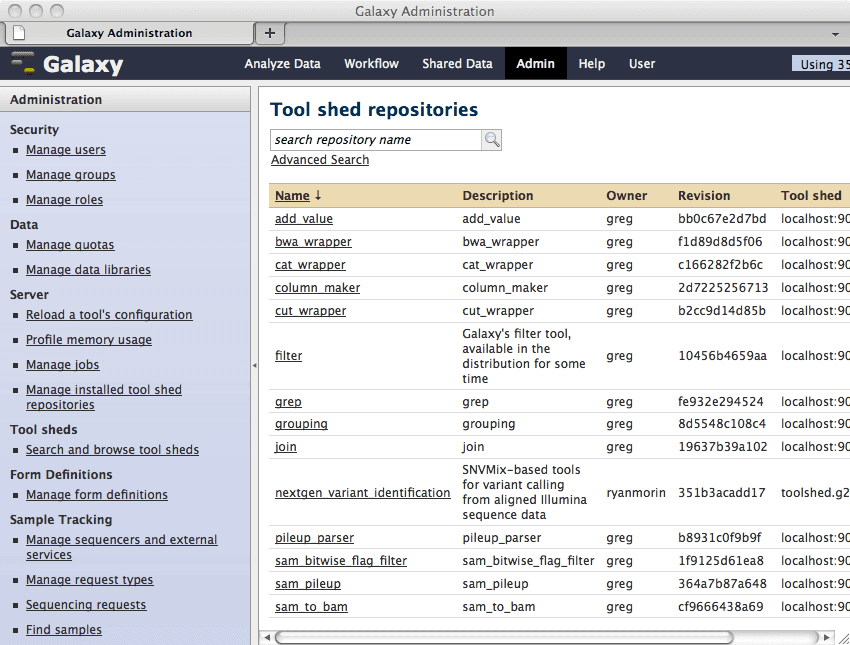The image size is (850, 645).
Task: Select the Workflow menu item
Action: tap(371, 64)
